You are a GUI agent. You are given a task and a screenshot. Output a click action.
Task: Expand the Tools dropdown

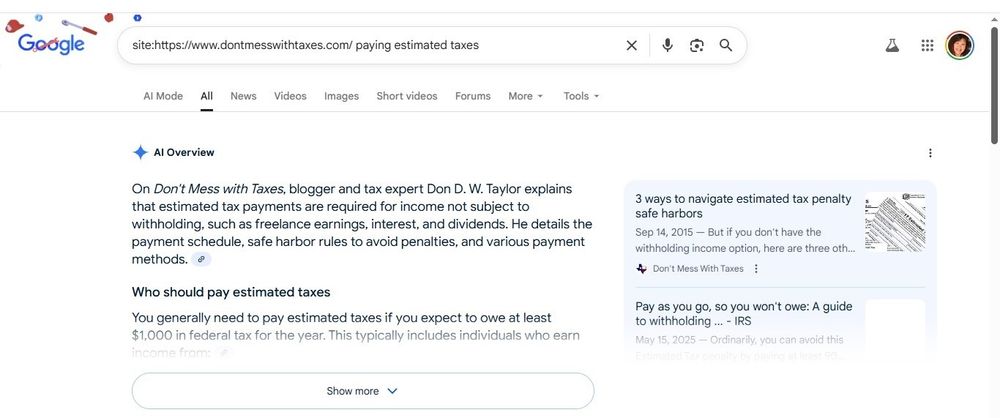click(581, 96)
